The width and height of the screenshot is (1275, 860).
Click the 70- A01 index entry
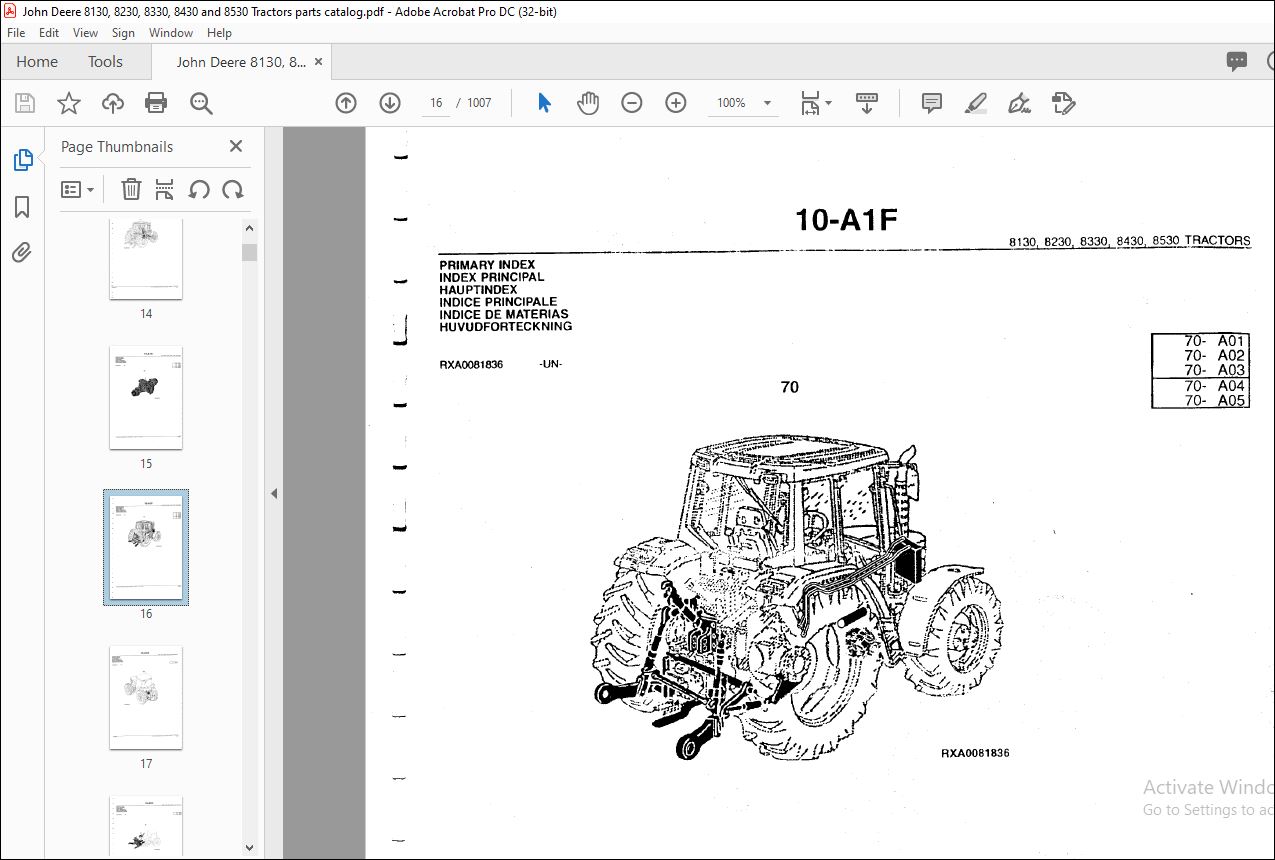pyautogui.click(x=1214, y=341)
